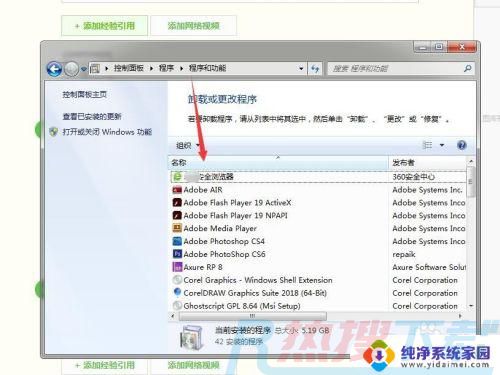The image size is (500, 375).
Task: Click the Photoshop CS4 icon
Action: coord(177,241)
